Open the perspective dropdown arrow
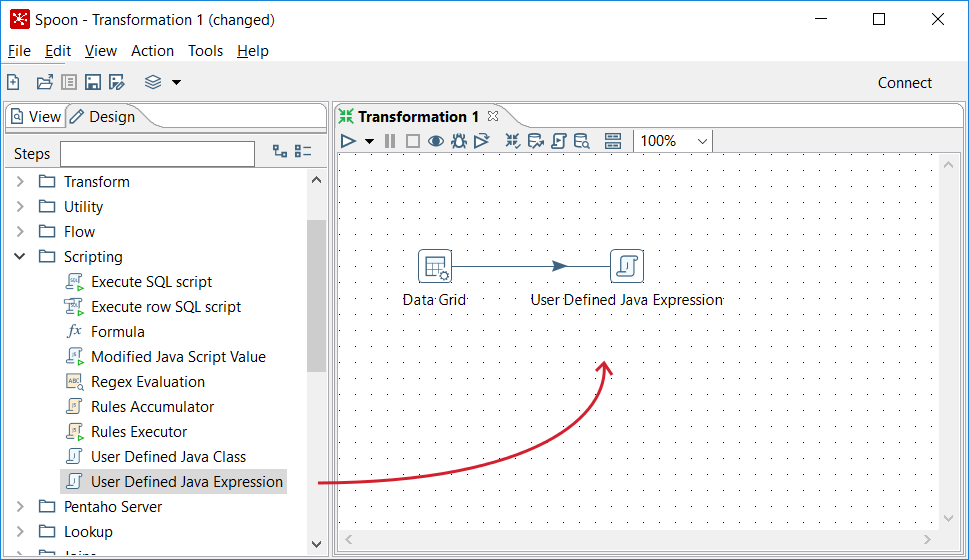Viewport: 969px width, 560px height. click(x=176, y=82)
